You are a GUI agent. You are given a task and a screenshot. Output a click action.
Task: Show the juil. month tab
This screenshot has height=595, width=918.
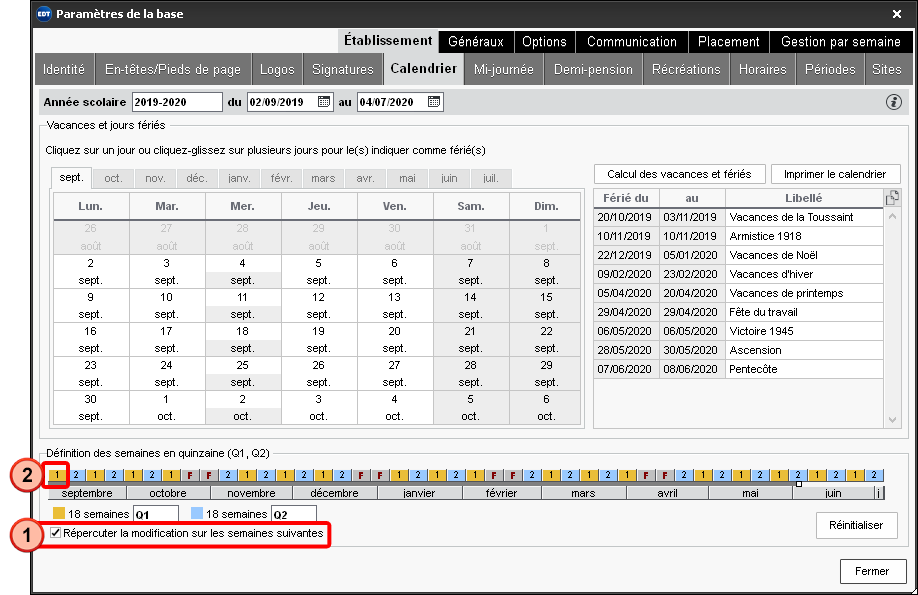pos(491,178)
